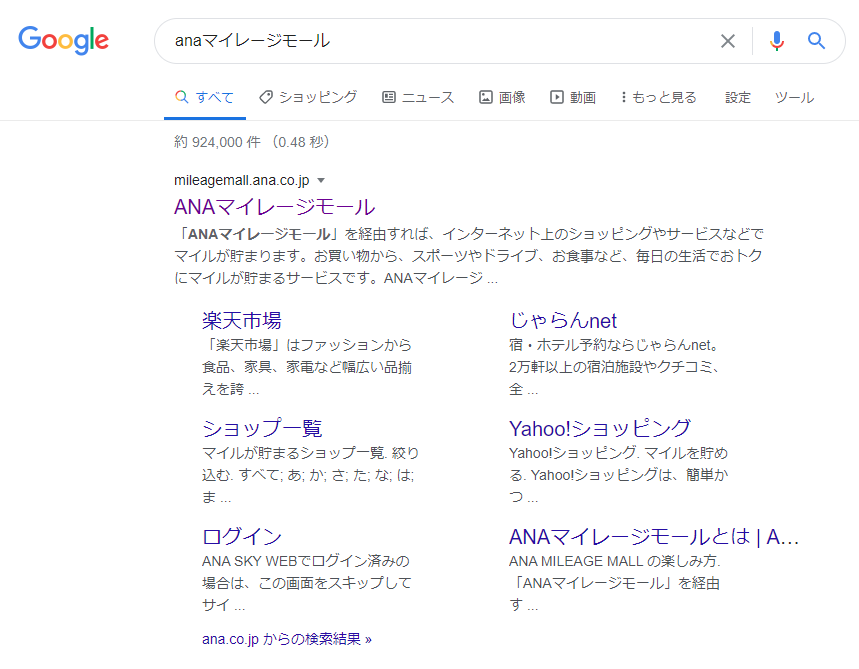
Task: Click the blue magnifier search icon
Action: tap(816, 41)
